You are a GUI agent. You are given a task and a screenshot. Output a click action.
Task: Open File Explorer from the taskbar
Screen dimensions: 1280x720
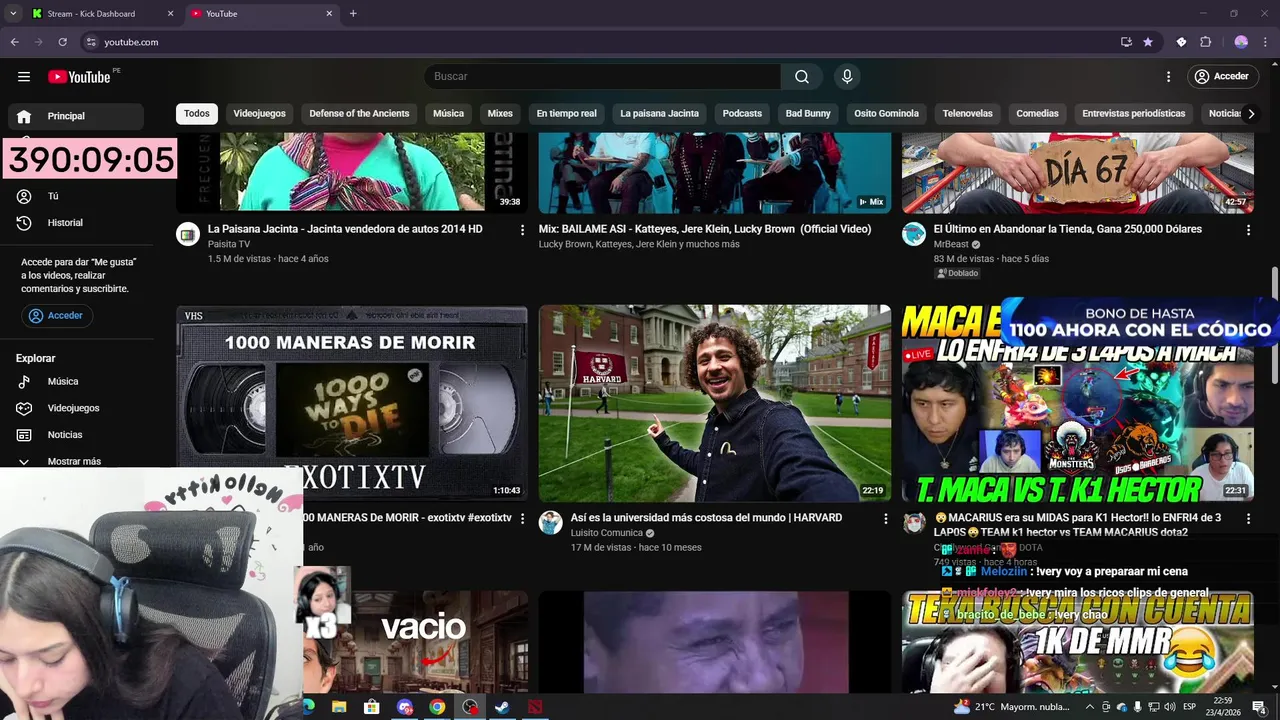coord(339,707)
